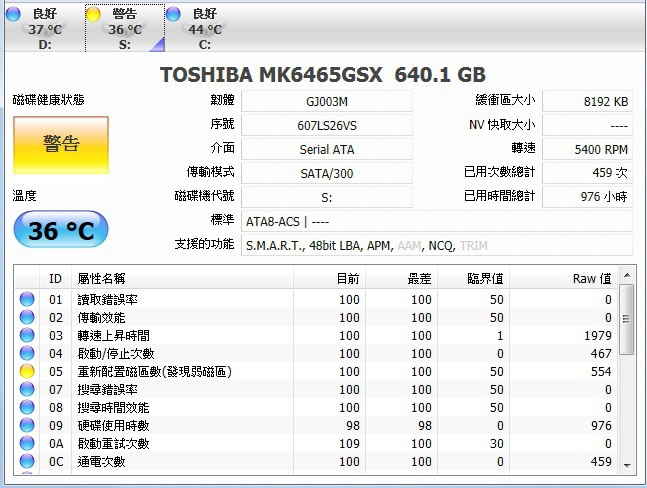Click the blue status orb for drive D:
The height and width of the screenshot is (488, 647).
(13, 14)
